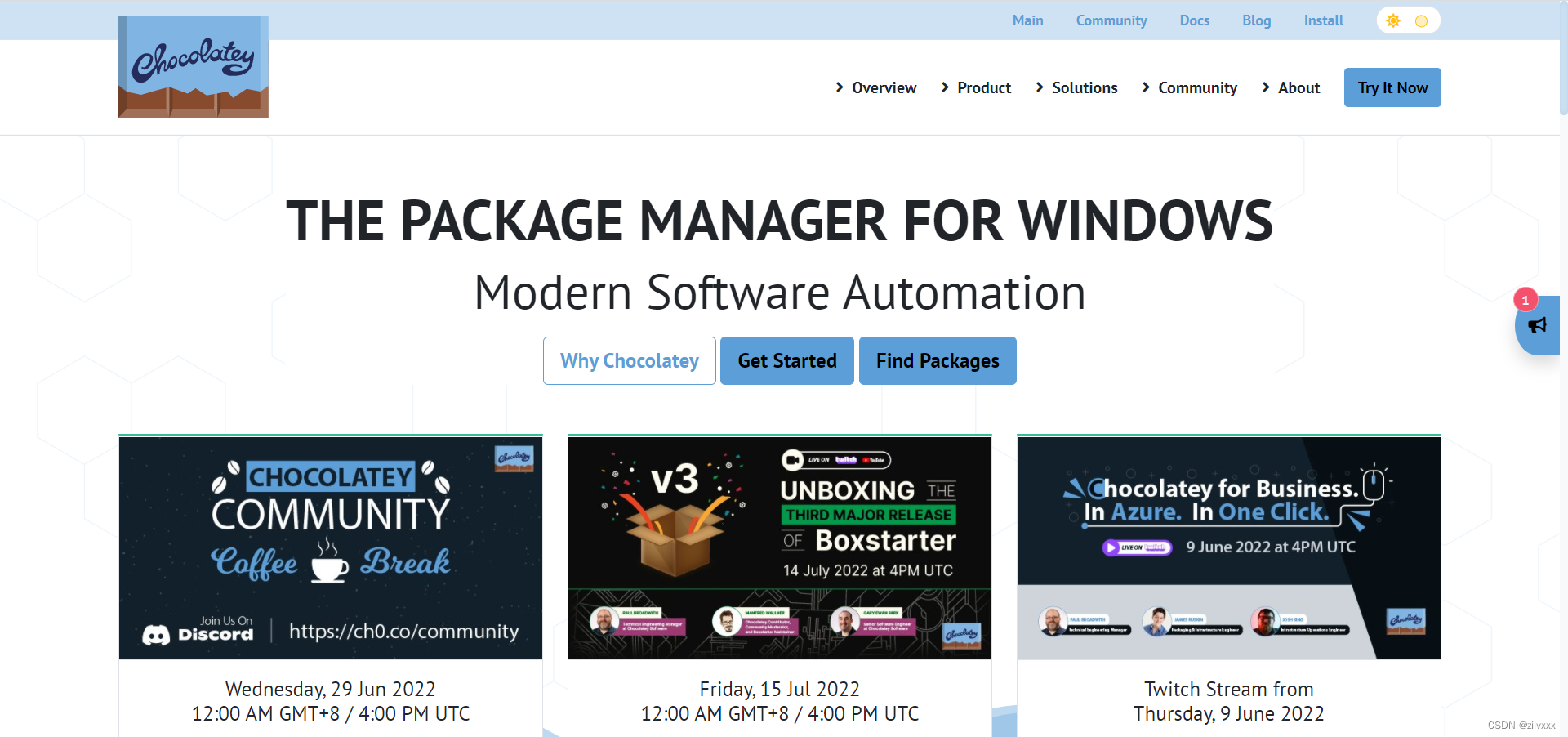The height and width of the screenshot is (737, 1568).
Task: Expand the About navigation dropdown
Action: click(x=1290, y=87)
